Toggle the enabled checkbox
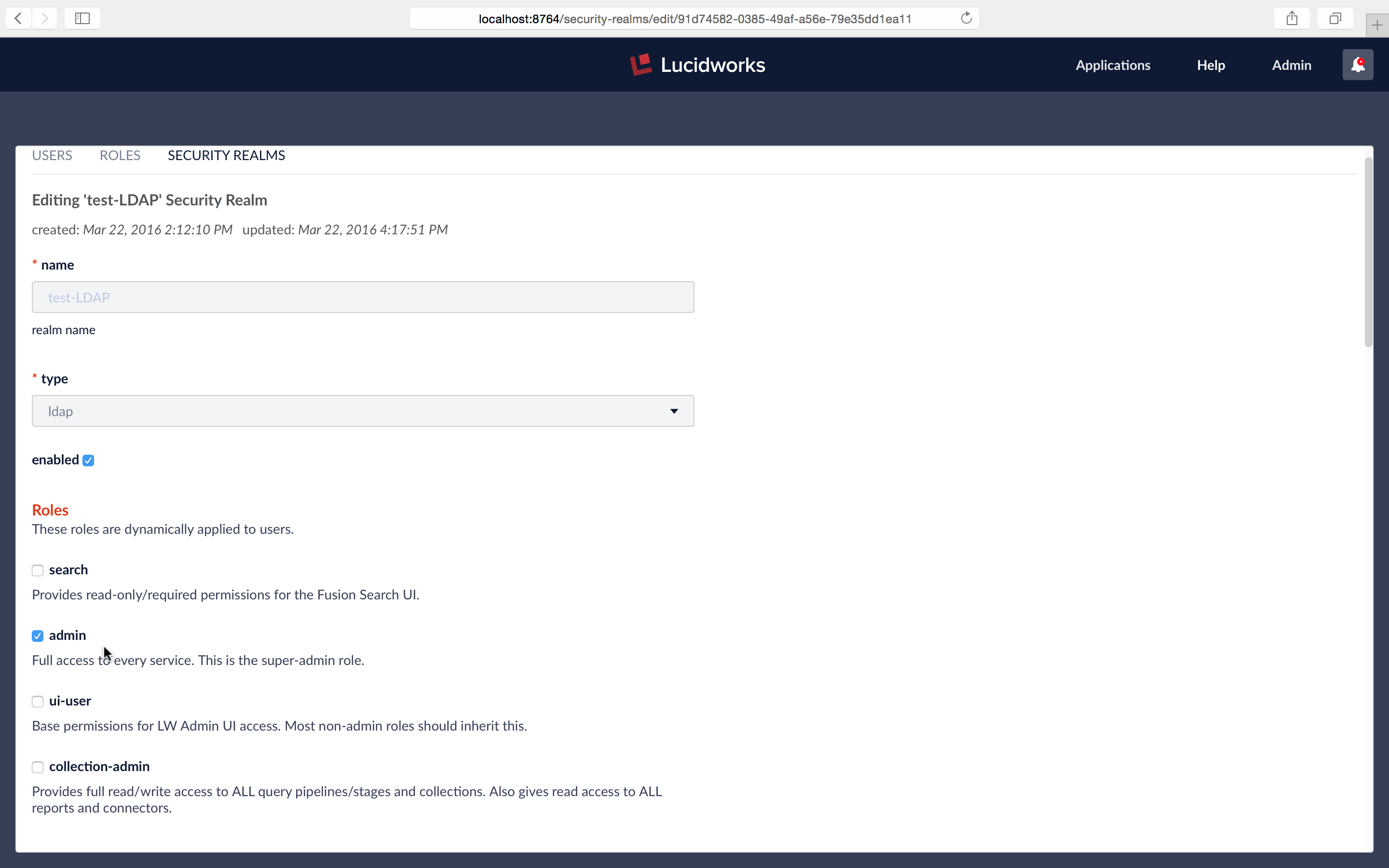The image size is (1389, 868). pos(88,460)
